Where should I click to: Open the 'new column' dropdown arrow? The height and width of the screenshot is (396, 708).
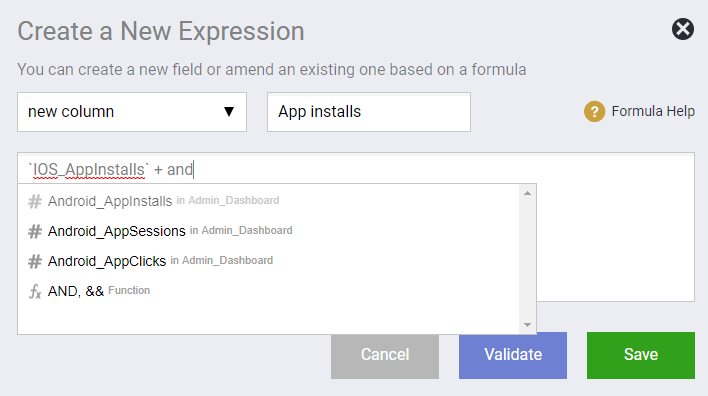229,112
